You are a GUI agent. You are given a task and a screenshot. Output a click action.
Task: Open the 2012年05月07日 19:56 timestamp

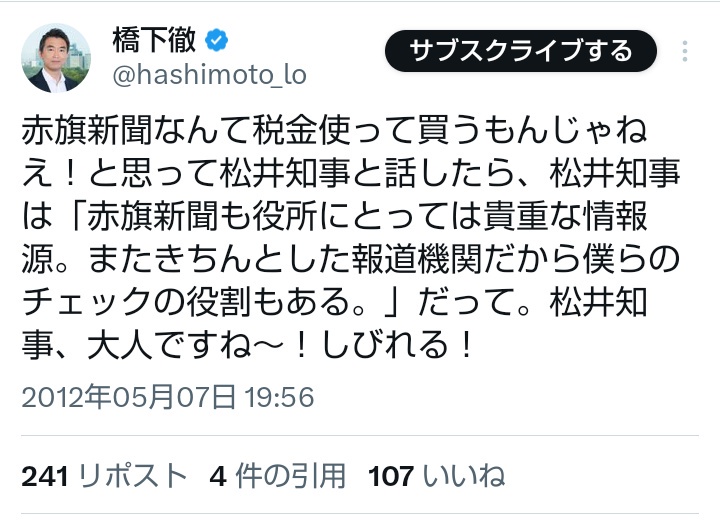(168, 398)
